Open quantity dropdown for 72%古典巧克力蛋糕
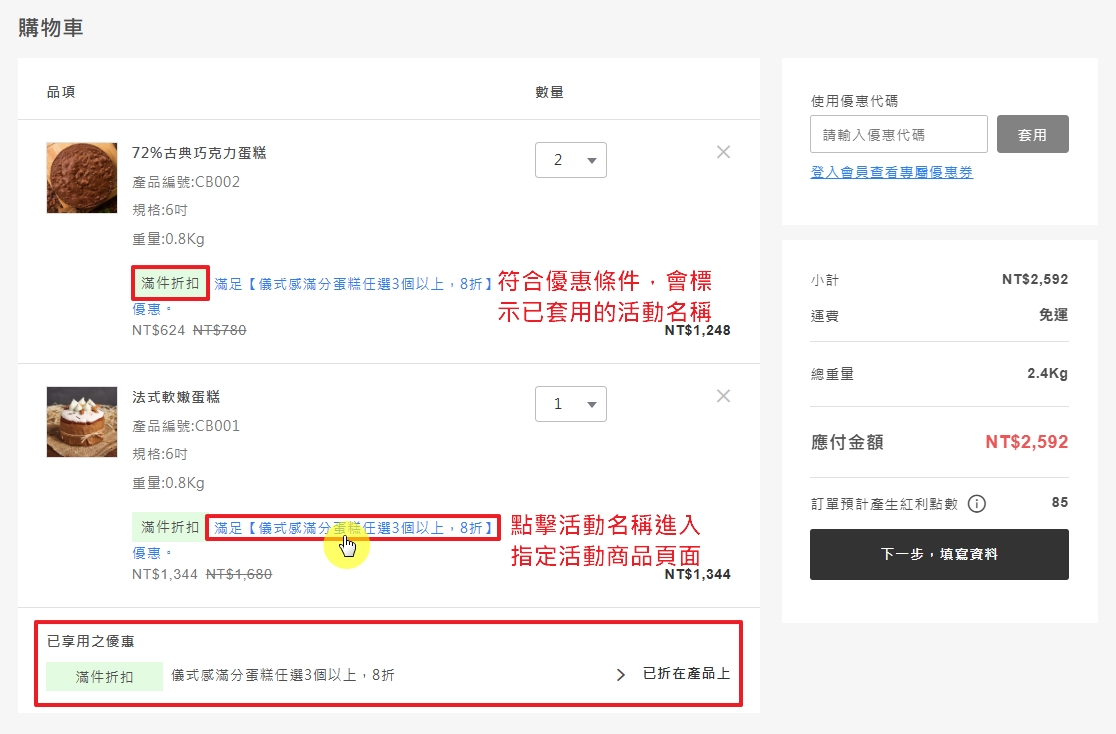Screen dimensions: 1116x734 pos(571,160)
